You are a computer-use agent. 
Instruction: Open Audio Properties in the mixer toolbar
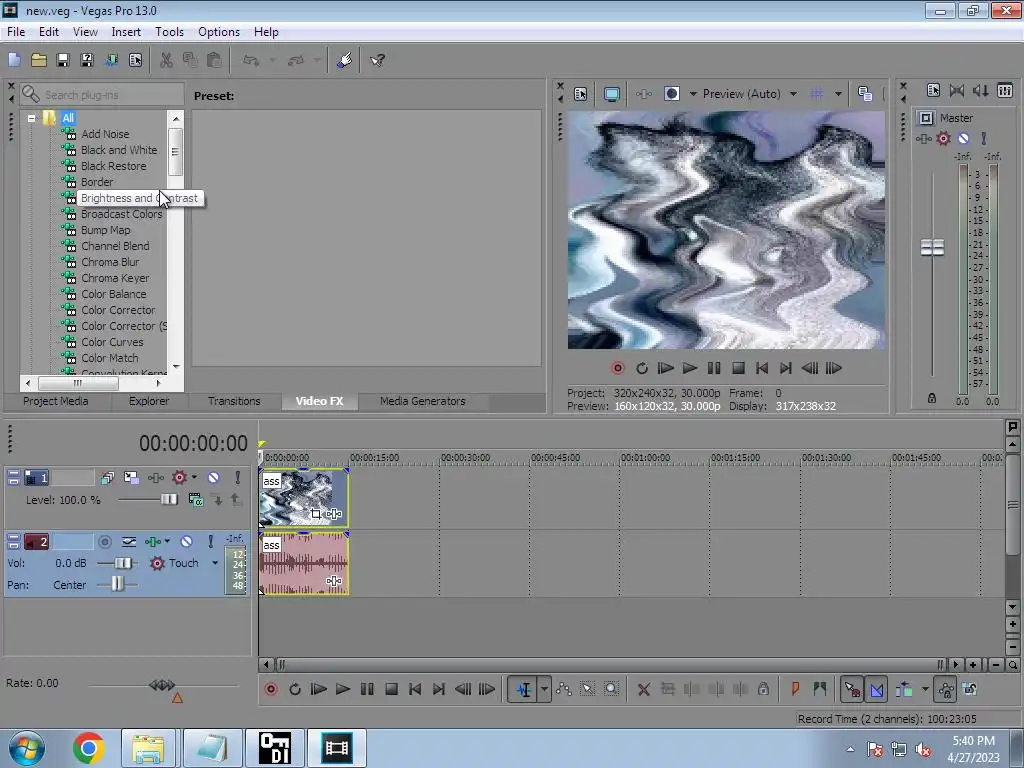[x=933, y=91]
